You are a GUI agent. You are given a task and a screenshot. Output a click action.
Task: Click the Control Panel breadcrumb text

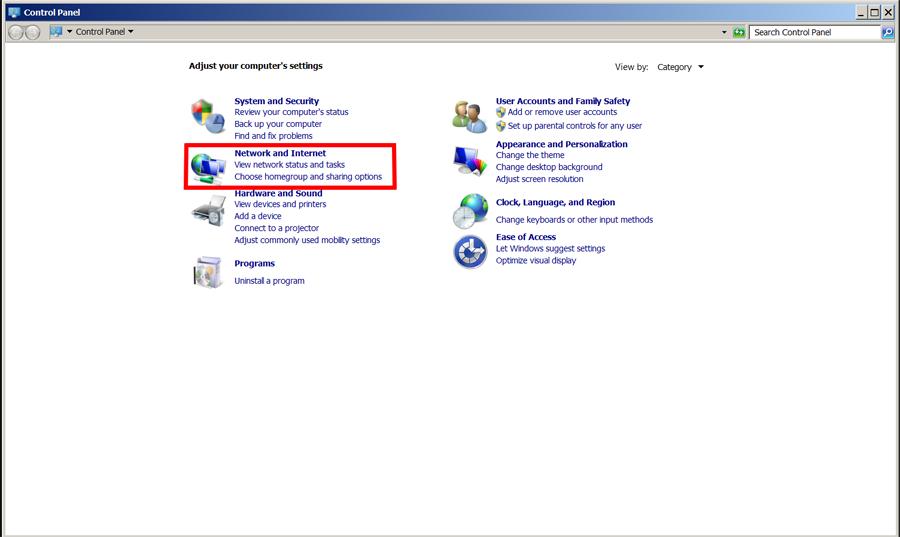[x=100, y=32]
